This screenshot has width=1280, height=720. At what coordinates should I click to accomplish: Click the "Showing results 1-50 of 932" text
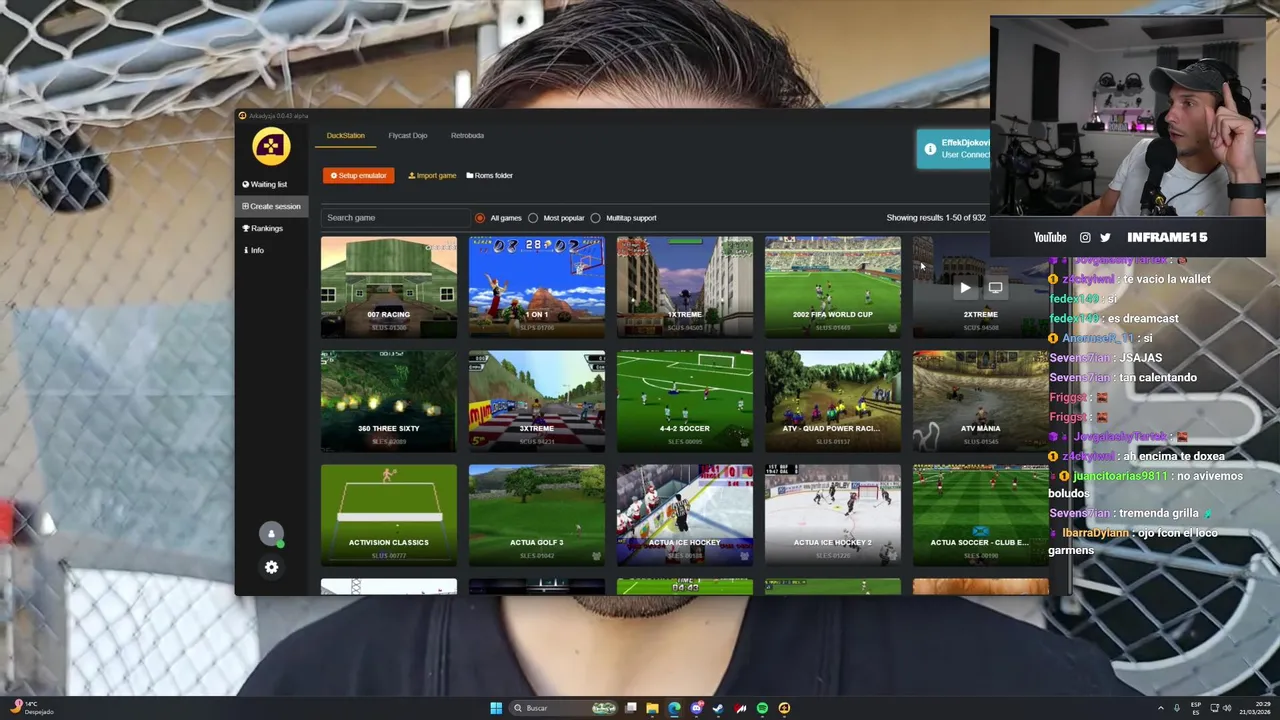coord(935,218)
